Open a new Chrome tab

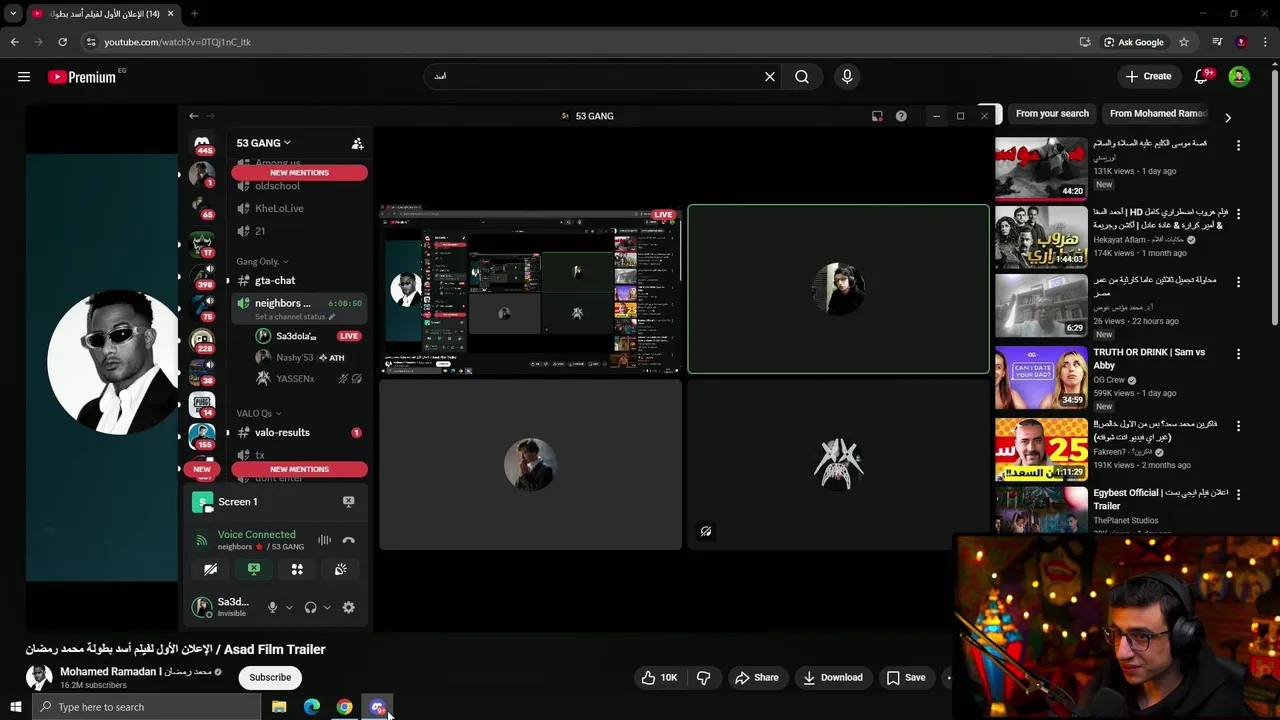pos(194,14)
